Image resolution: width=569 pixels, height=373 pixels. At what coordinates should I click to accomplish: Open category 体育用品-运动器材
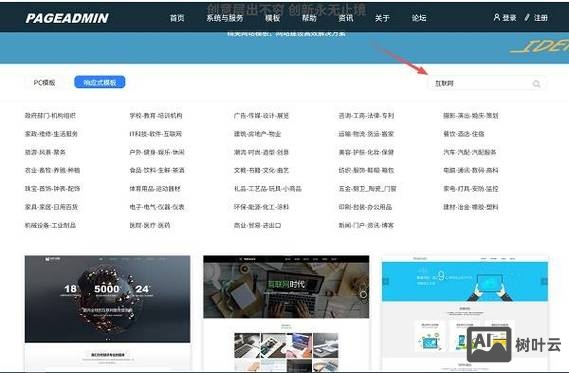click(155, 189)
